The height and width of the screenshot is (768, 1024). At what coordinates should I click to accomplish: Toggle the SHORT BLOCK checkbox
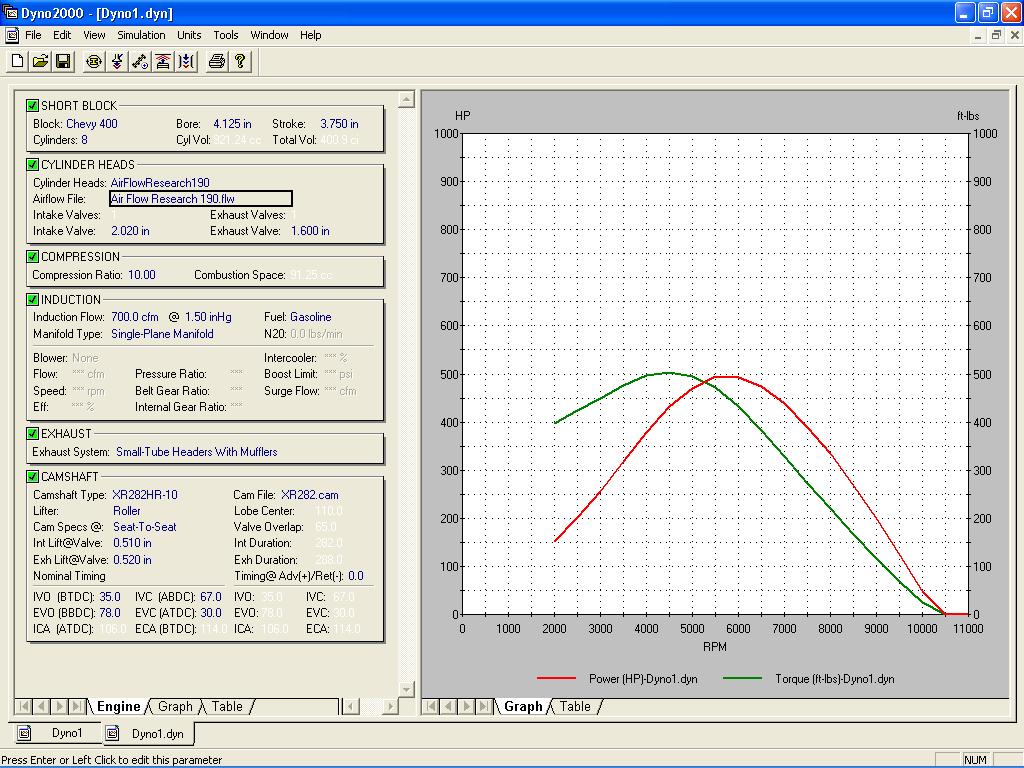(x=33, y=105)
